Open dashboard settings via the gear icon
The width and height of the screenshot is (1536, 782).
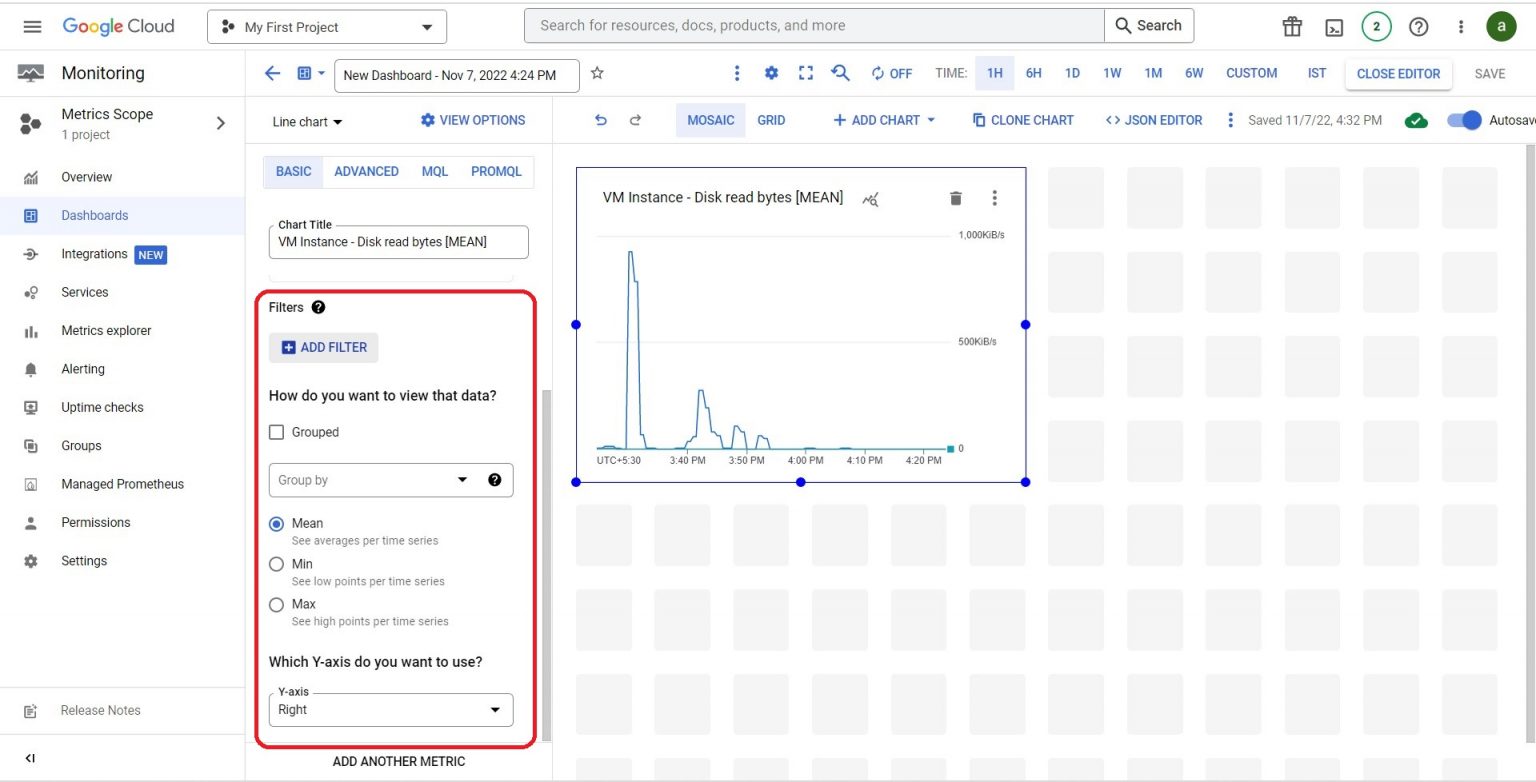point(770,74)
